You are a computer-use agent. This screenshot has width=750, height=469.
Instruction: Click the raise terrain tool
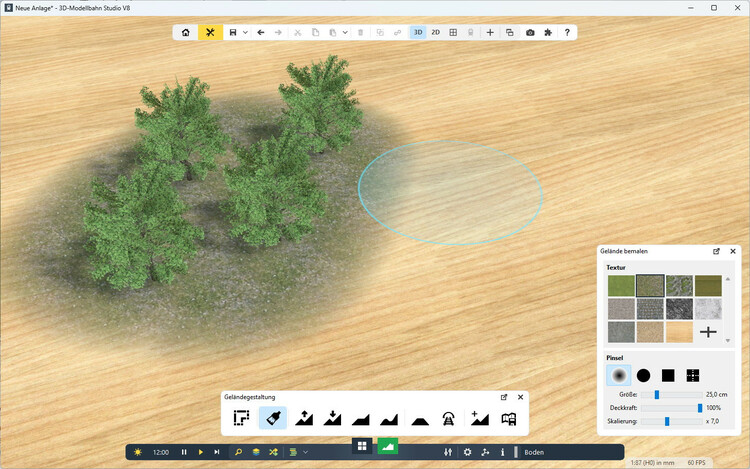pos(303,418)
